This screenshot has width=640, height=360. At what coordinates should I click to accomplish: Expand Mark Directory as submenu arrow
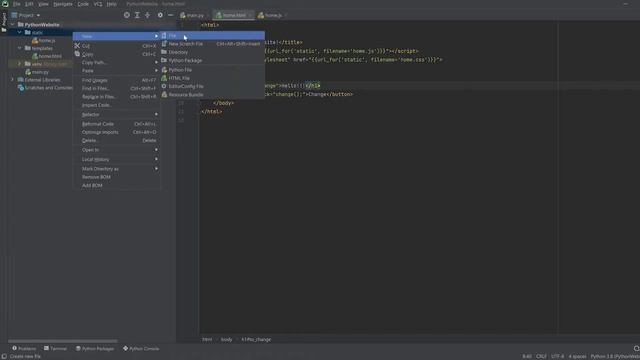pos(156,169)
